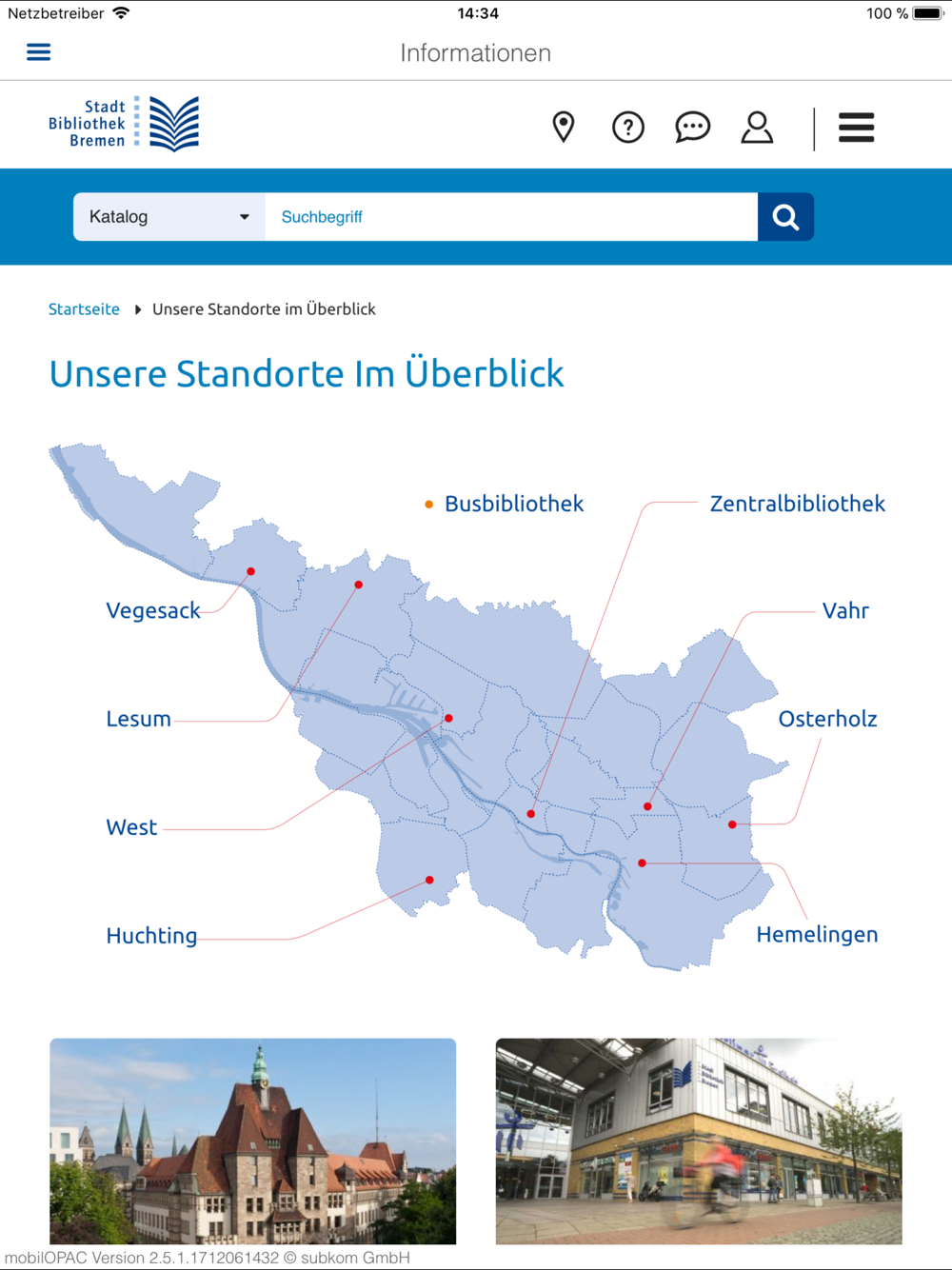Expand the Katalog dropdown
Image resolution: width=952 pixels, height=1270 pixels.
click(169, 217)
